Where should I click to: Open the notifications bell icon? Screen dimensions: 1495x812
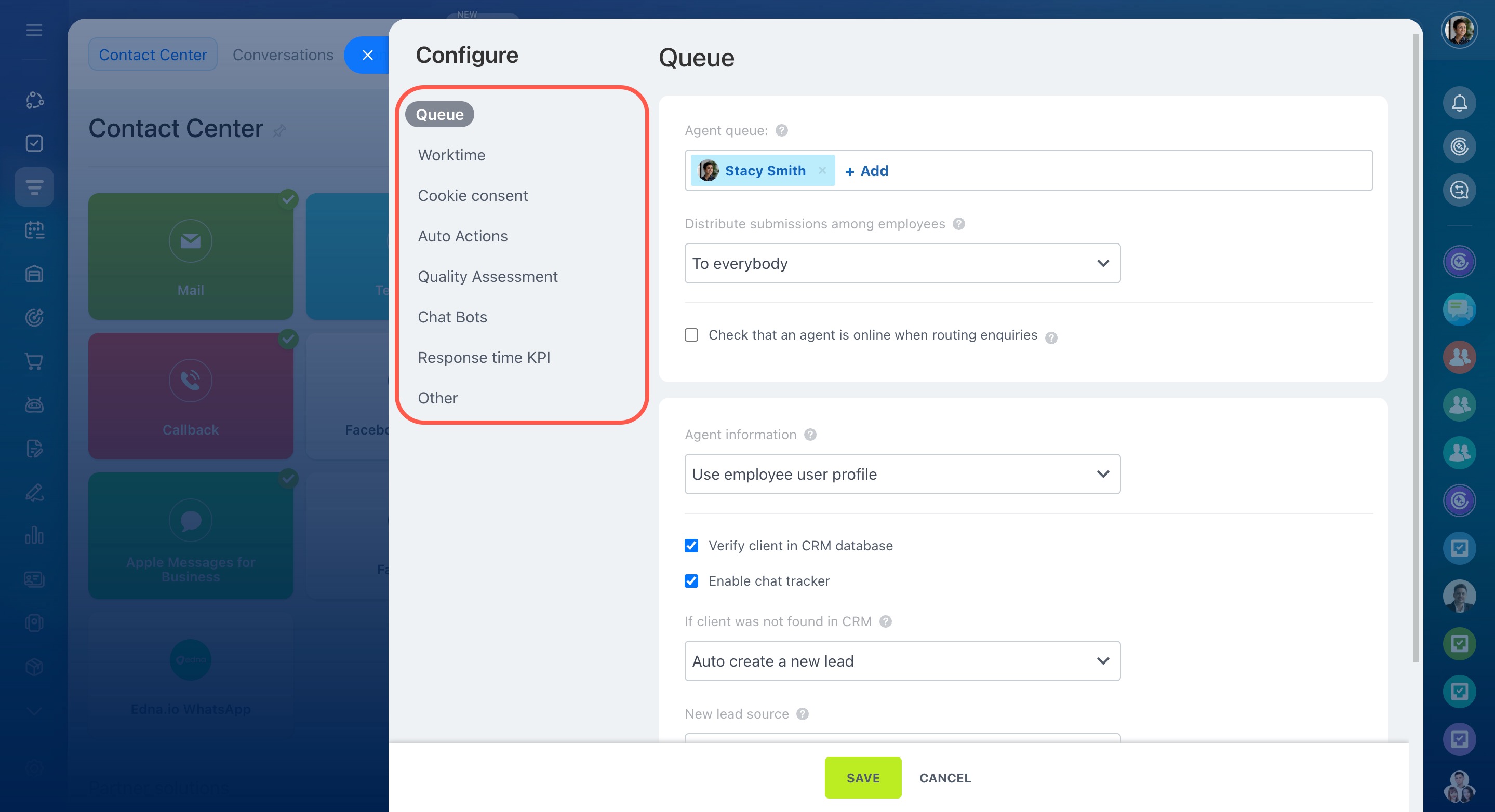pyautogui.click(x=1459, y=103)
